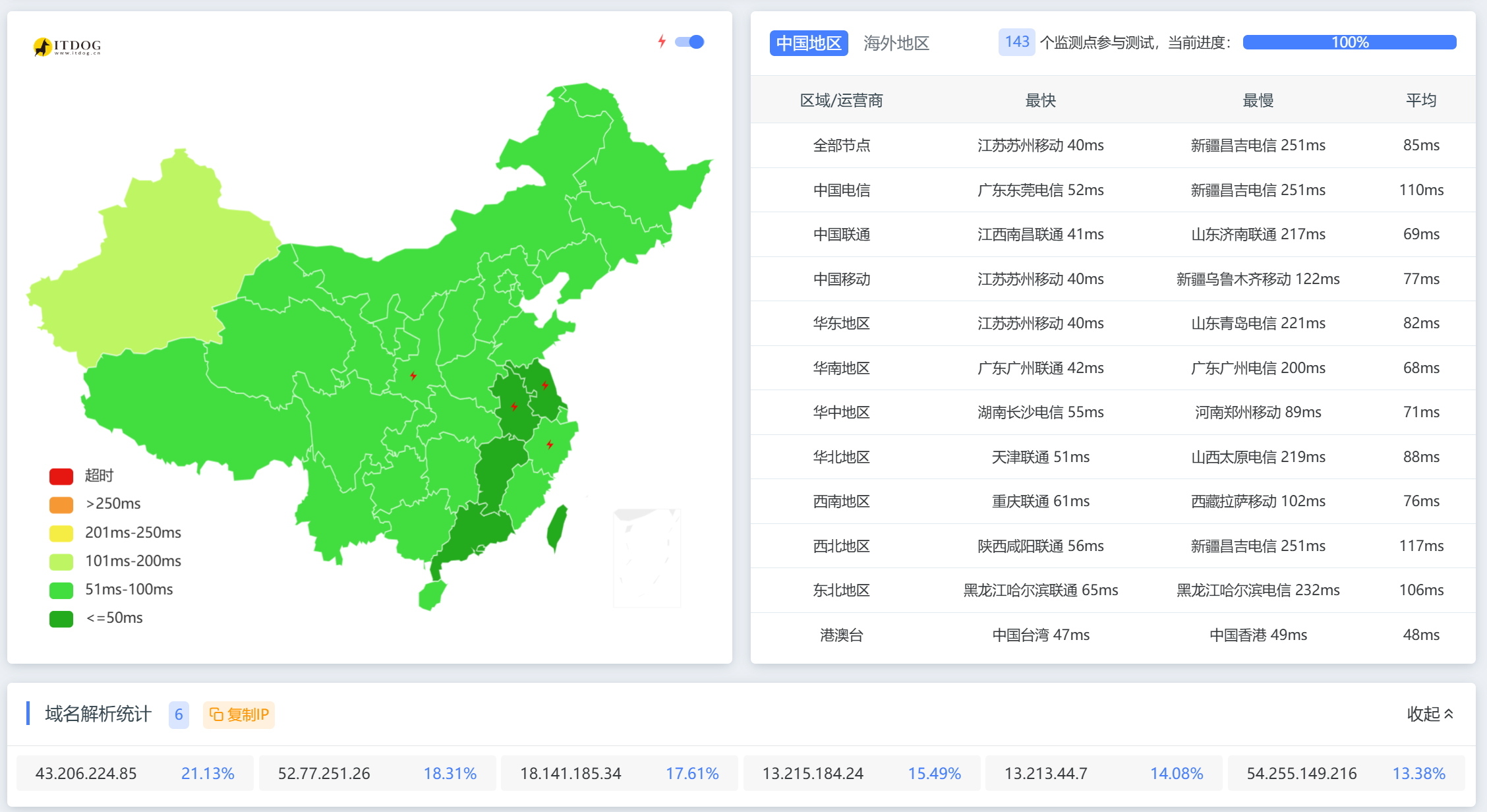Click 广东广州联通 42ms cell
Viewport: 1487px width, 812px height.
tap(1040, 368)
